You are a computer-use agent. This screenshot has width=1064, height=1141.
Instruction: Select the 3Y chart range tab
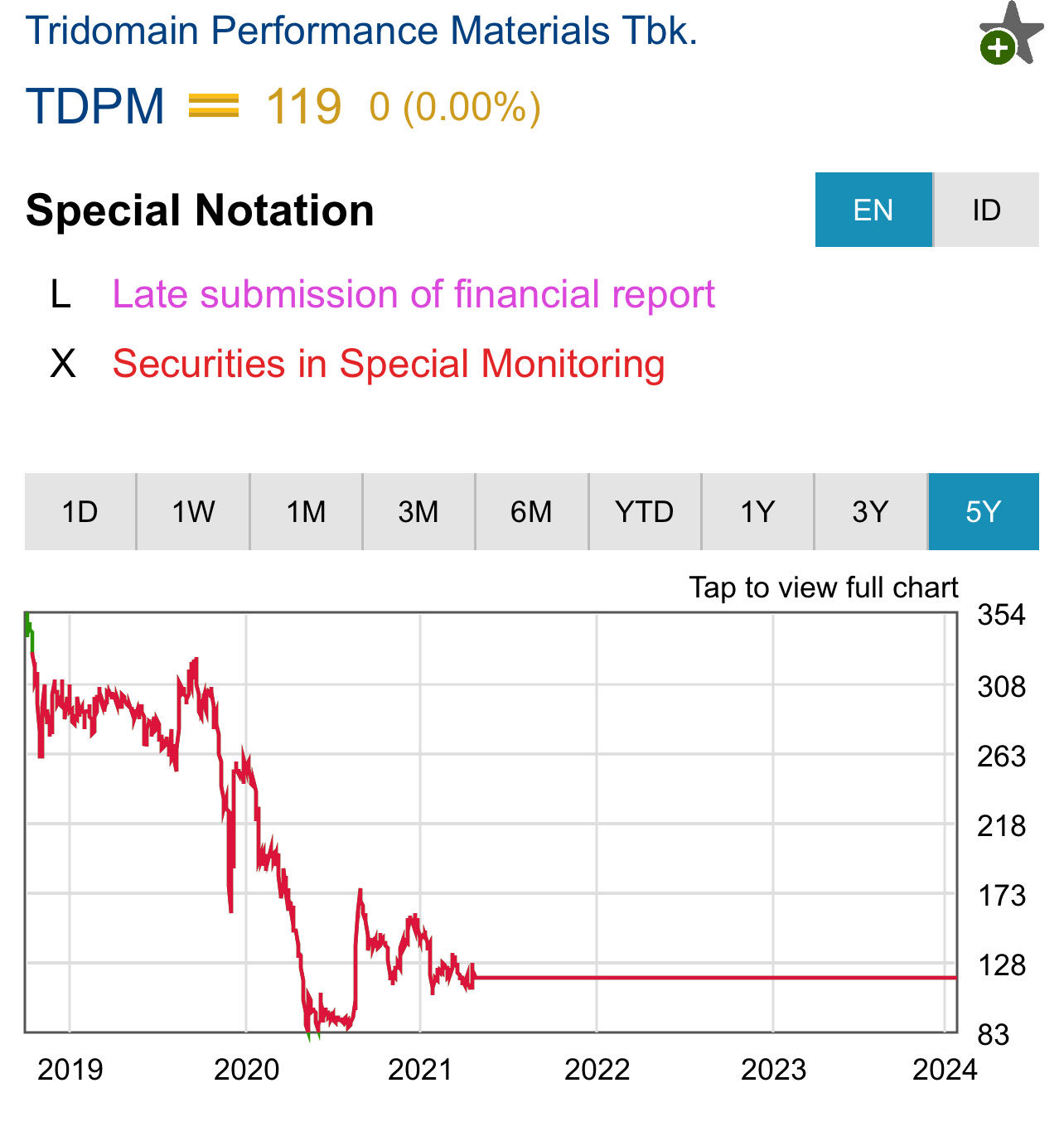[870, 511]
